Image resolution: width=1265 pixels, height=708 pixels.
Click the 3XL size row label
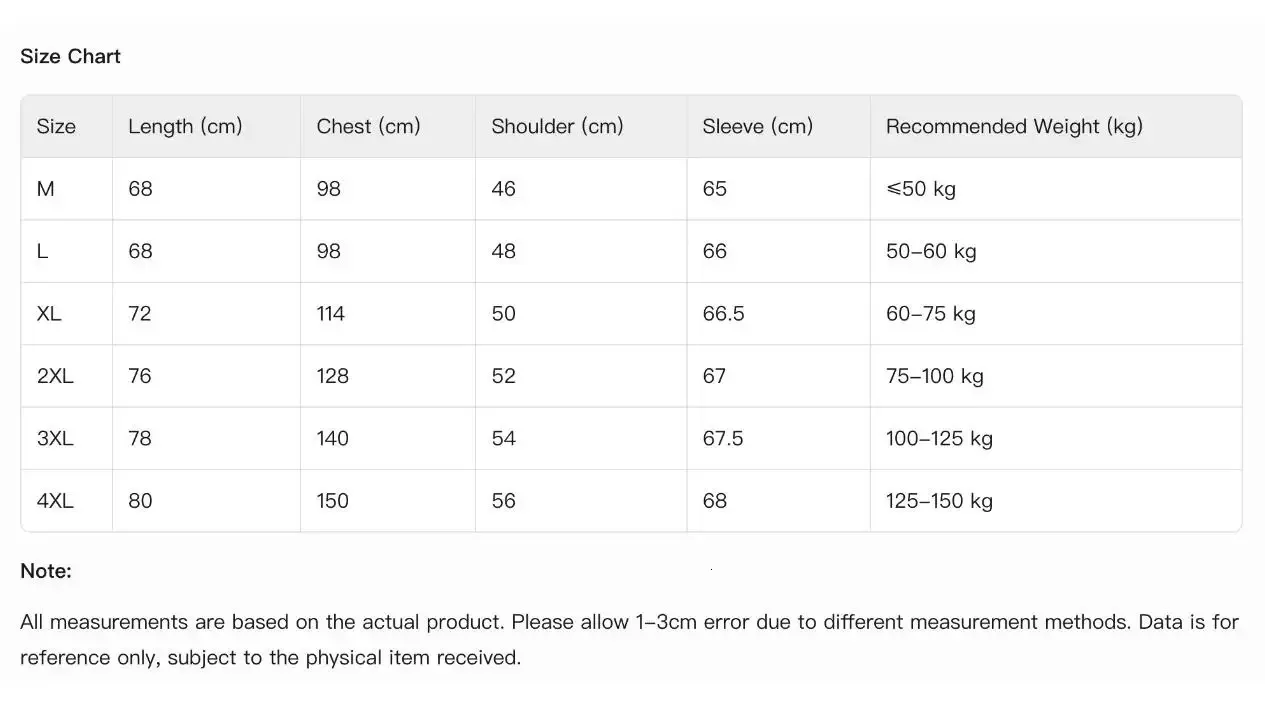(x=55, y=438)
